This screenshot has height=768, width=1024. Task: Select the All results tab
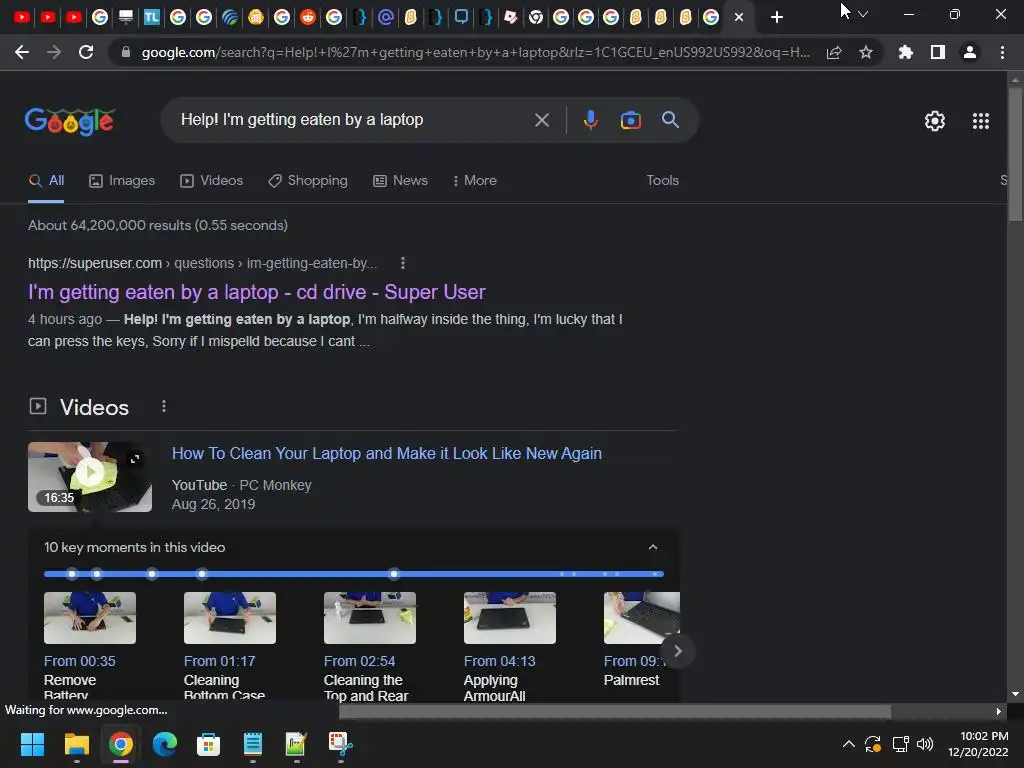46,181
